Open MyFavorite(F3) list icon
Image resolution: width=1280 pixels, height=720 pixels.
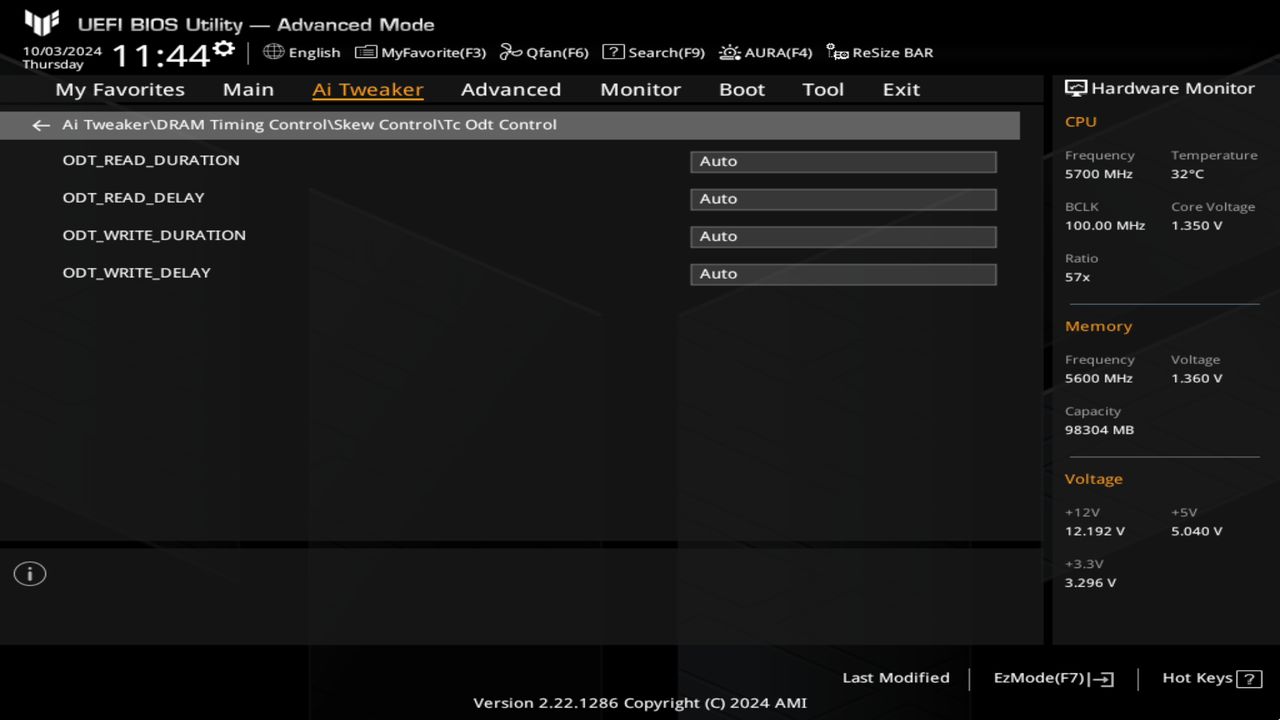point(366,52)
